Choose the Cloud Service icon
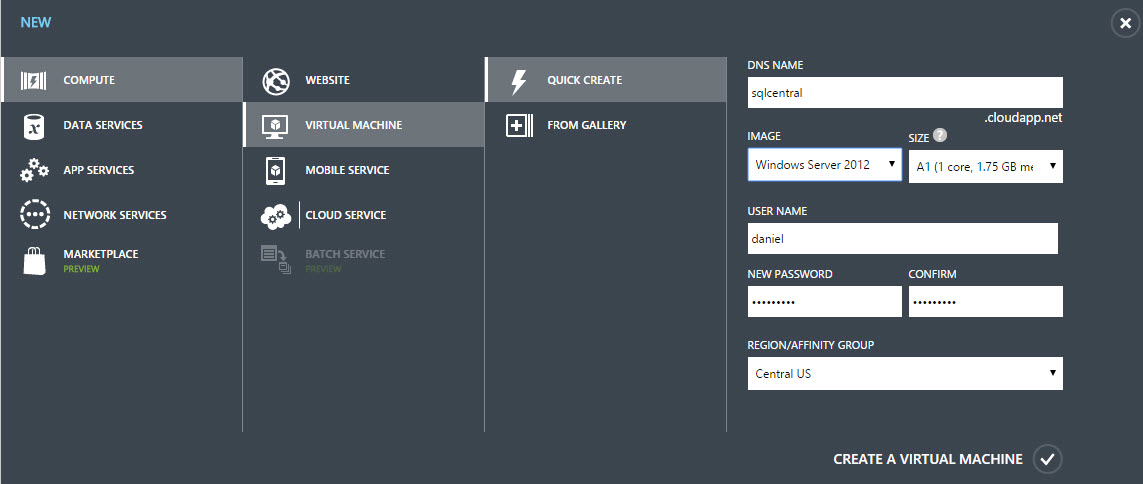The image size is (1143, 484). tap(276, 215)
